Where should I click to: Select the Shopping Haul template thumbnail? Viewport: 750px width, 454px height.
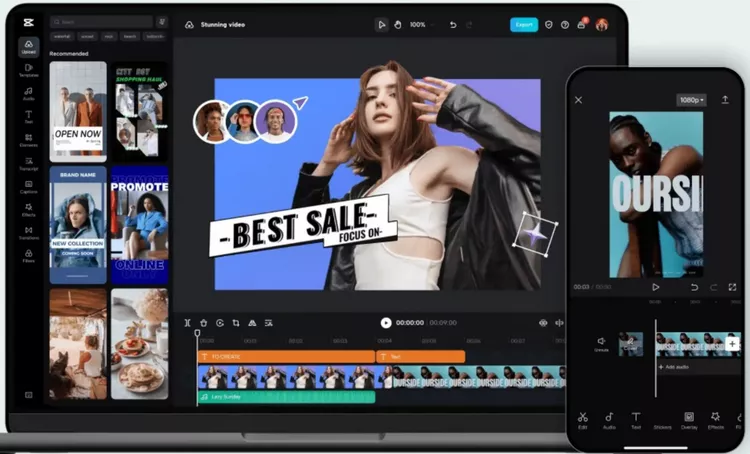point(139,111)
